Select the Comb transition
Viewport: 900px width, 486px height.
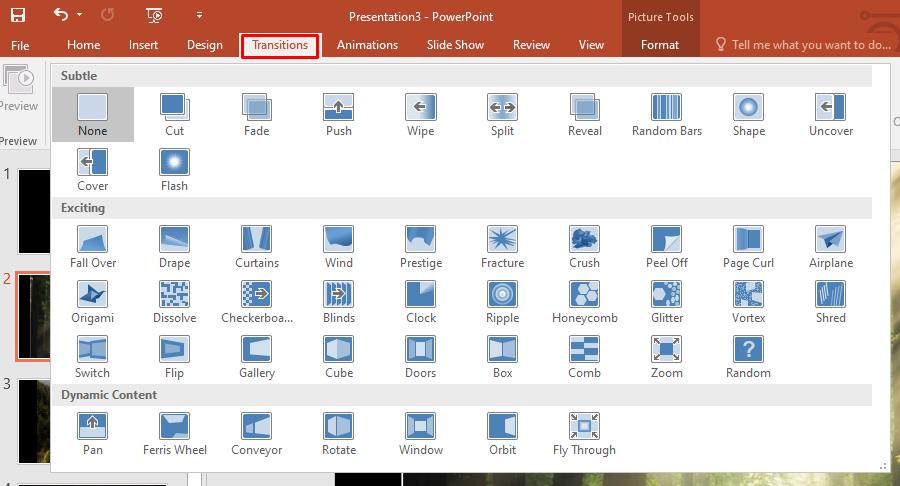click(584, 357)
